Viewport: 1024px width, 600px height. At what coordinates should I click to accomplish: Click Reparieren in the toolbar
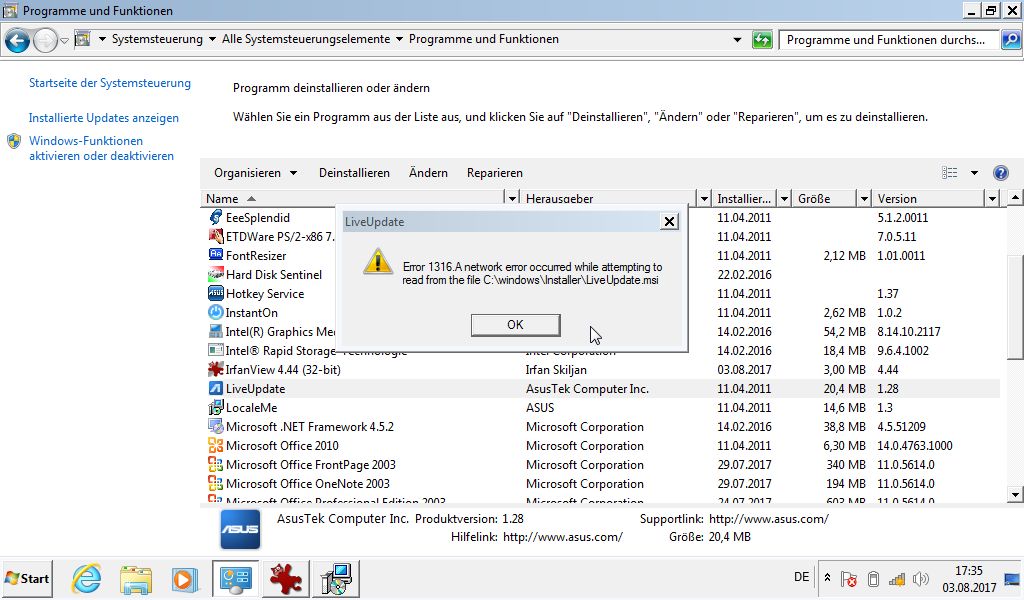point(494,173)
